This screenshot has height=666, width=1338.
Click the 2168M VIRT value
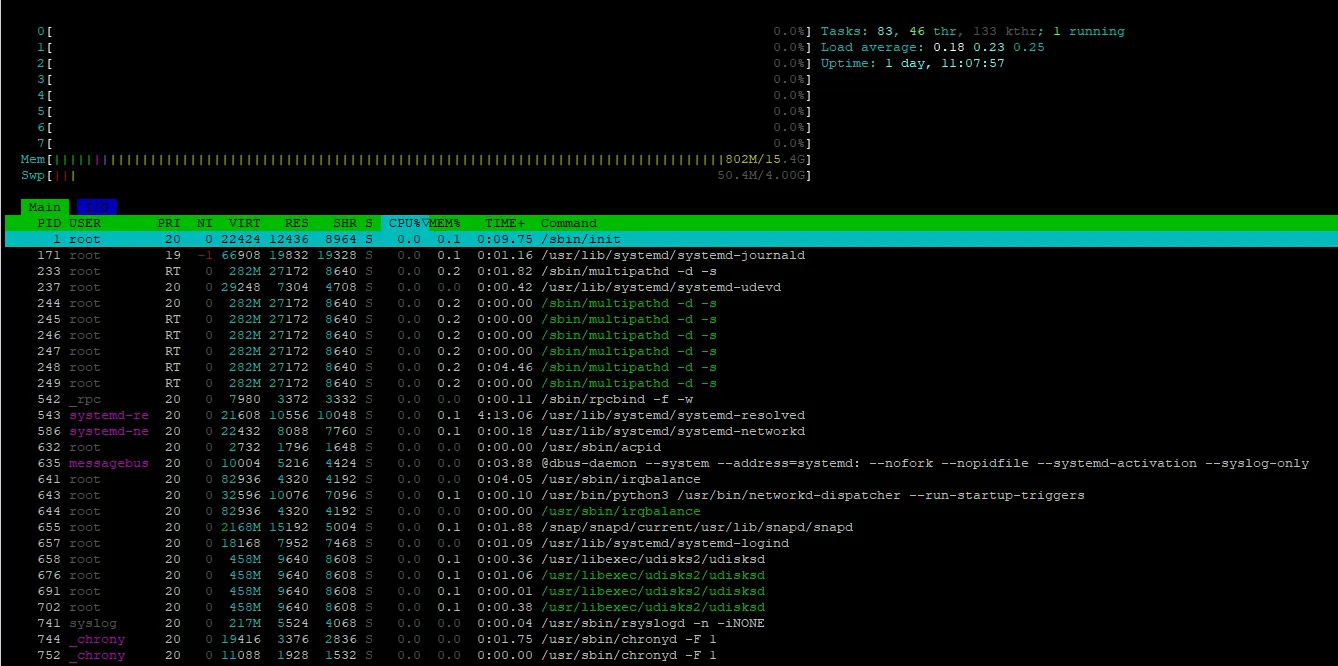241,527
